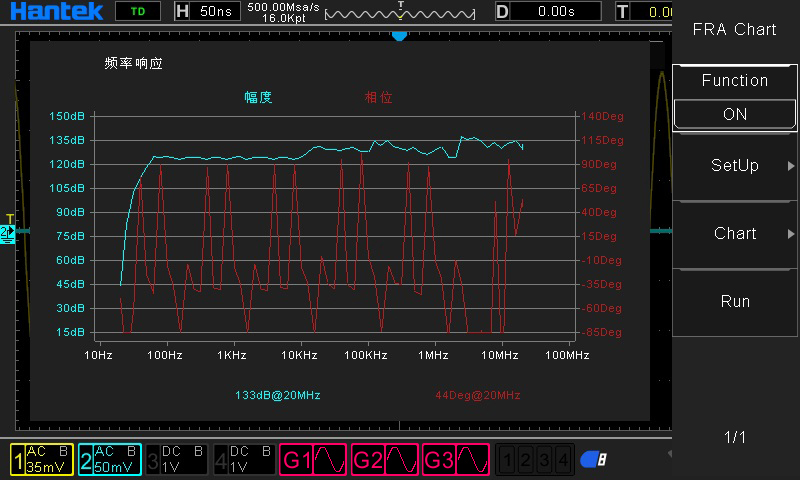Screen dimensions: 800x480
Task: Select channel 1 AC 35mV indicator
Action: [41, 459]
